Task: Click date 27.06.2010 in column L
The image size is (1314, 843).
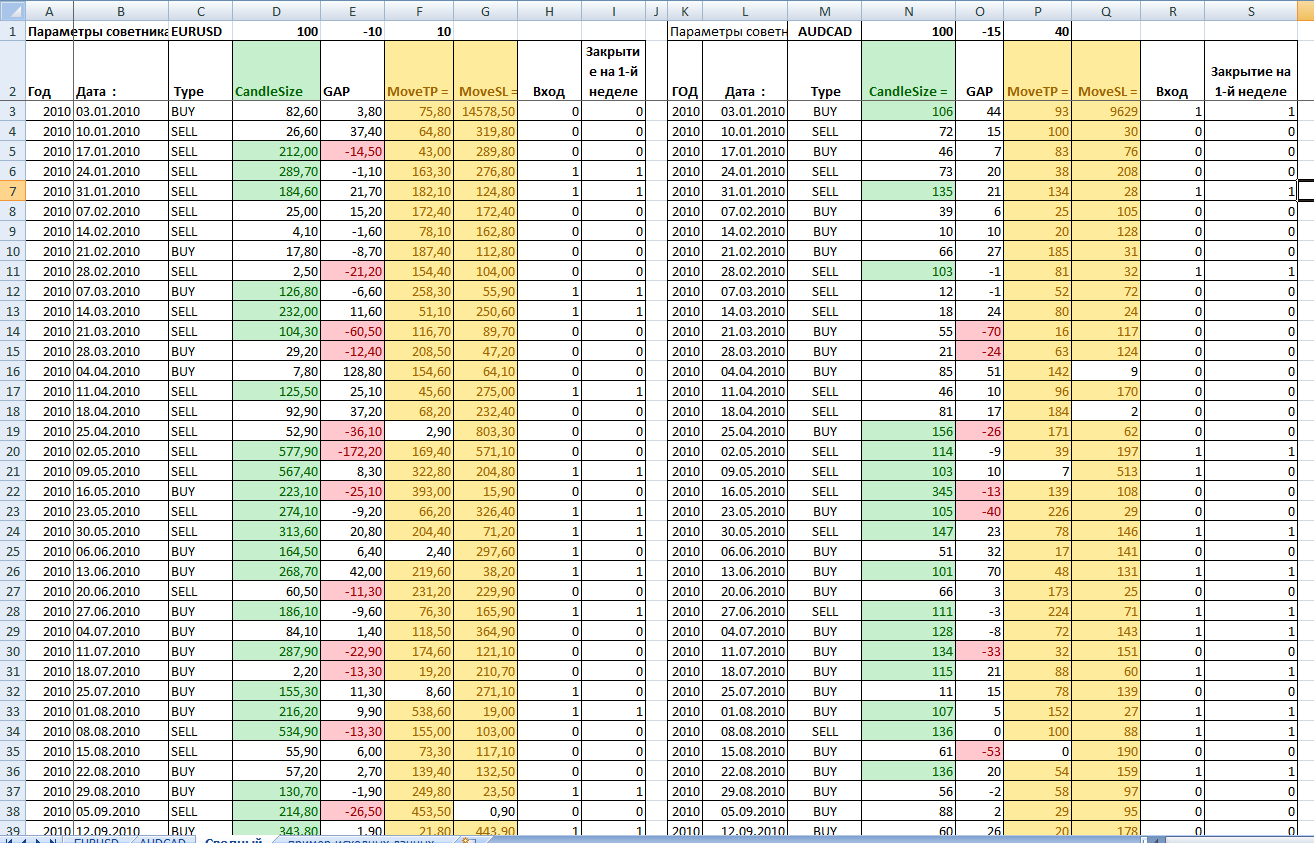Action: 745,611
